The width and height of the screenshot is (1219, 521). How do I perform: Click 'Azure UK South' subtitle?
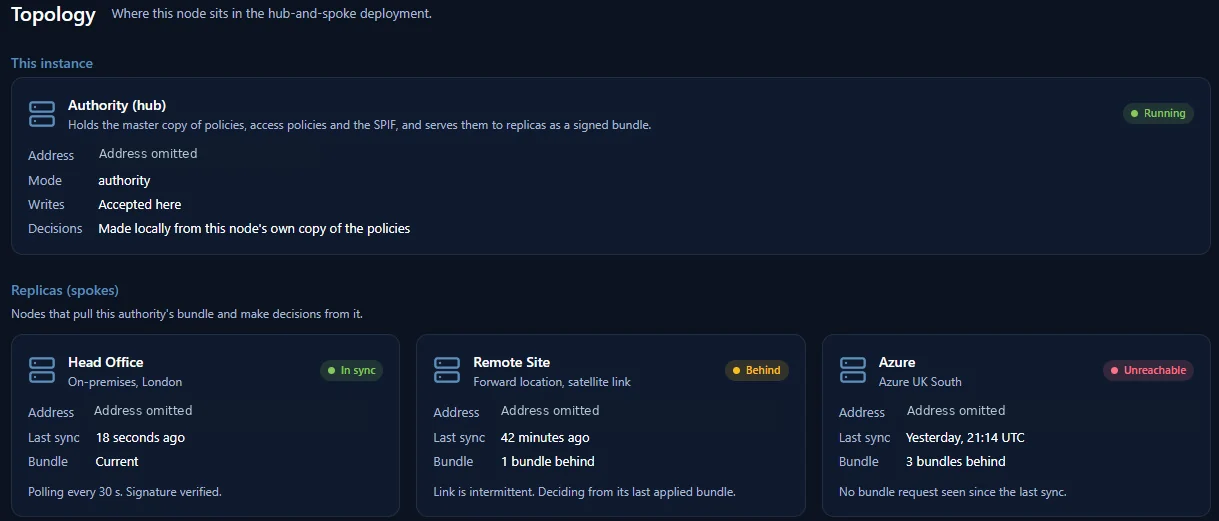coord(920,382)
